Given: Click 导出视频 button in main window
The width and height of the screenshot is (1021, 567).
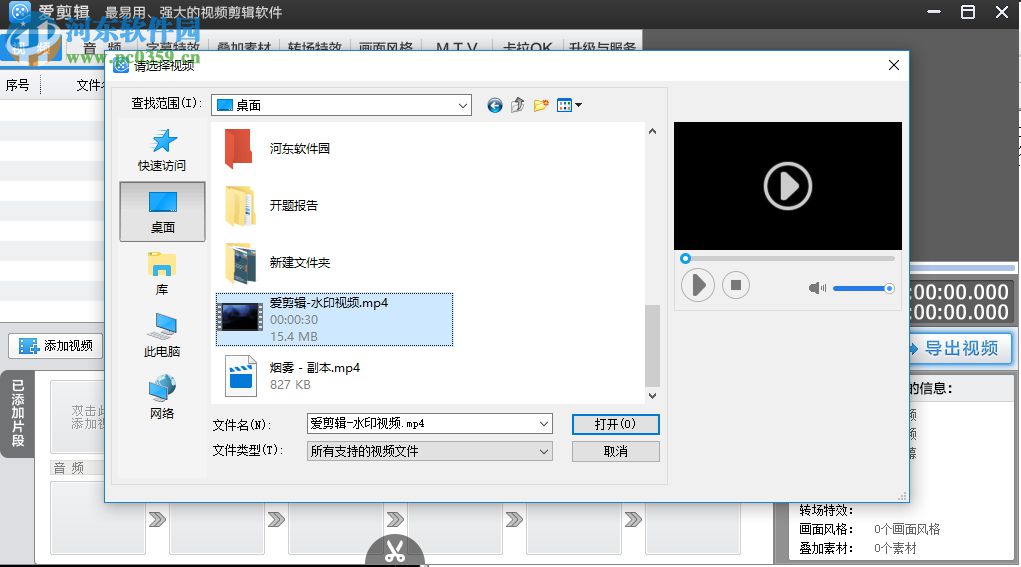Looking at the screenshot, I should pos(958,348).
